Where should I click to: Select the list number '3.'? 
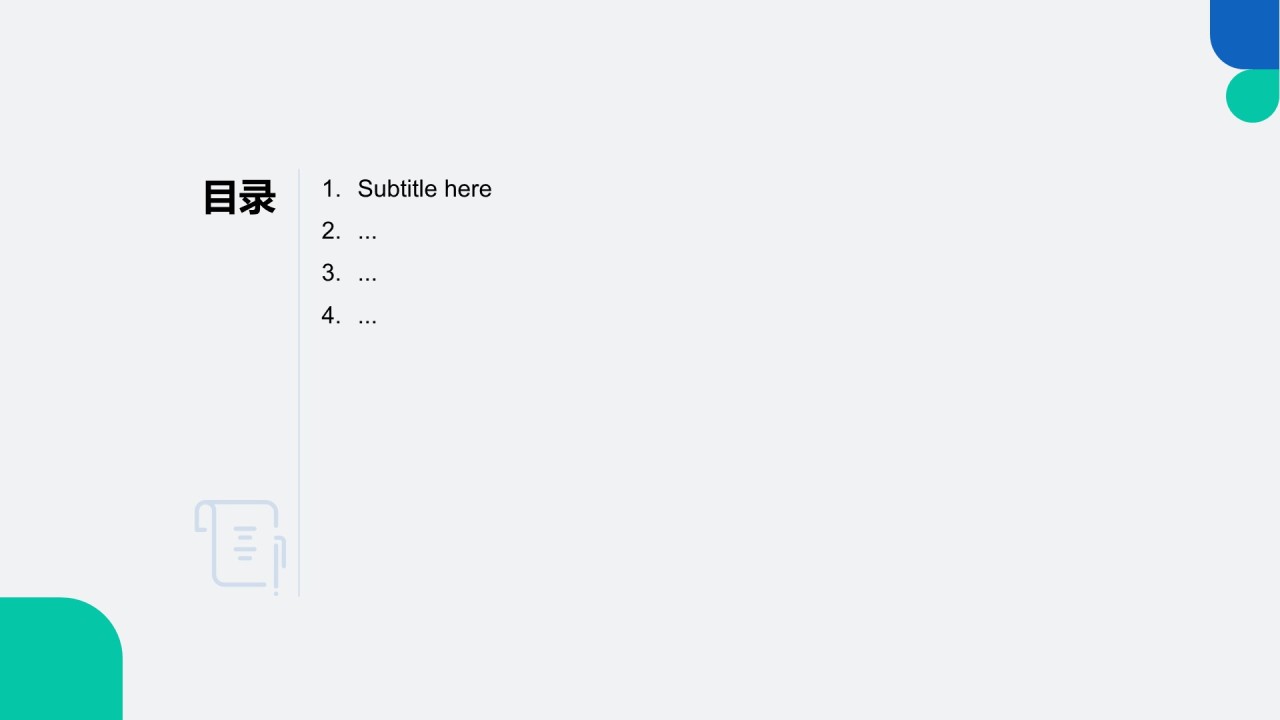[x=331, y=273]
